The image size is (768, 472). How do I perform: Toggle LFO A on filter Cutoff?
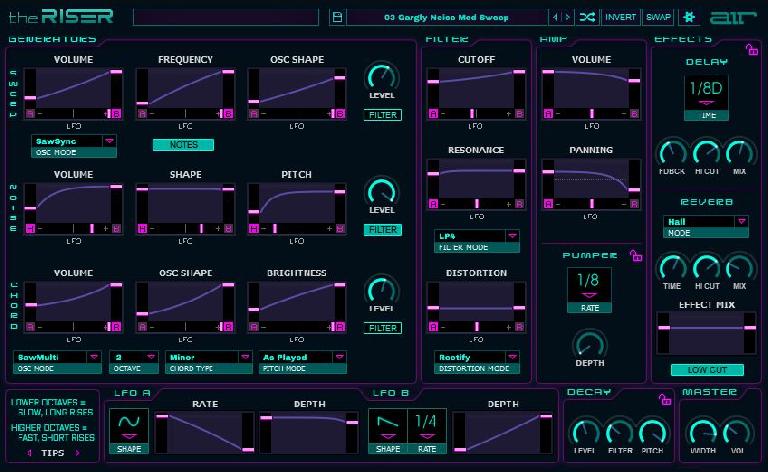(x=433, y=114)
